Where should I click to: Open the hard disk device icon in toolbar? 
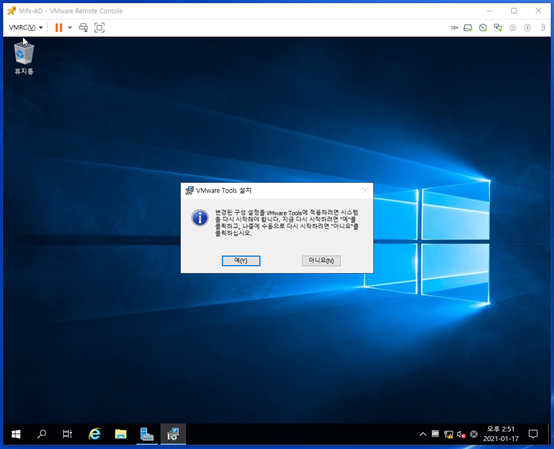pos(468,28)
